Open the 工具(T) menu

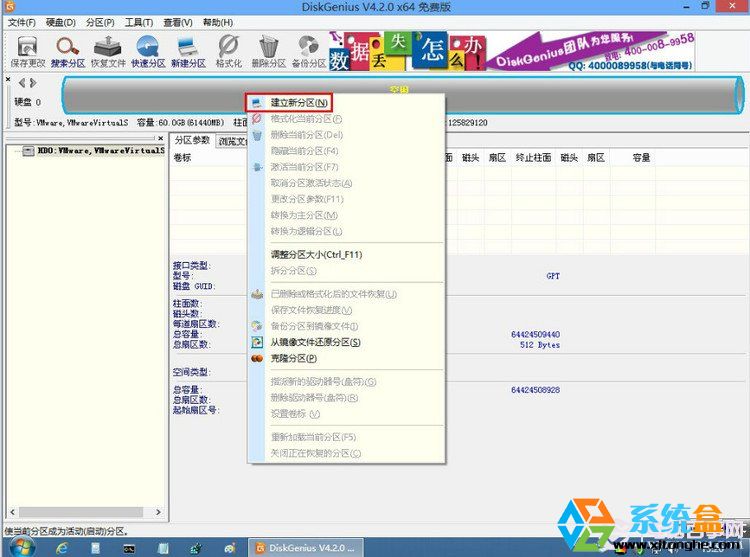[x=139, y=22]
